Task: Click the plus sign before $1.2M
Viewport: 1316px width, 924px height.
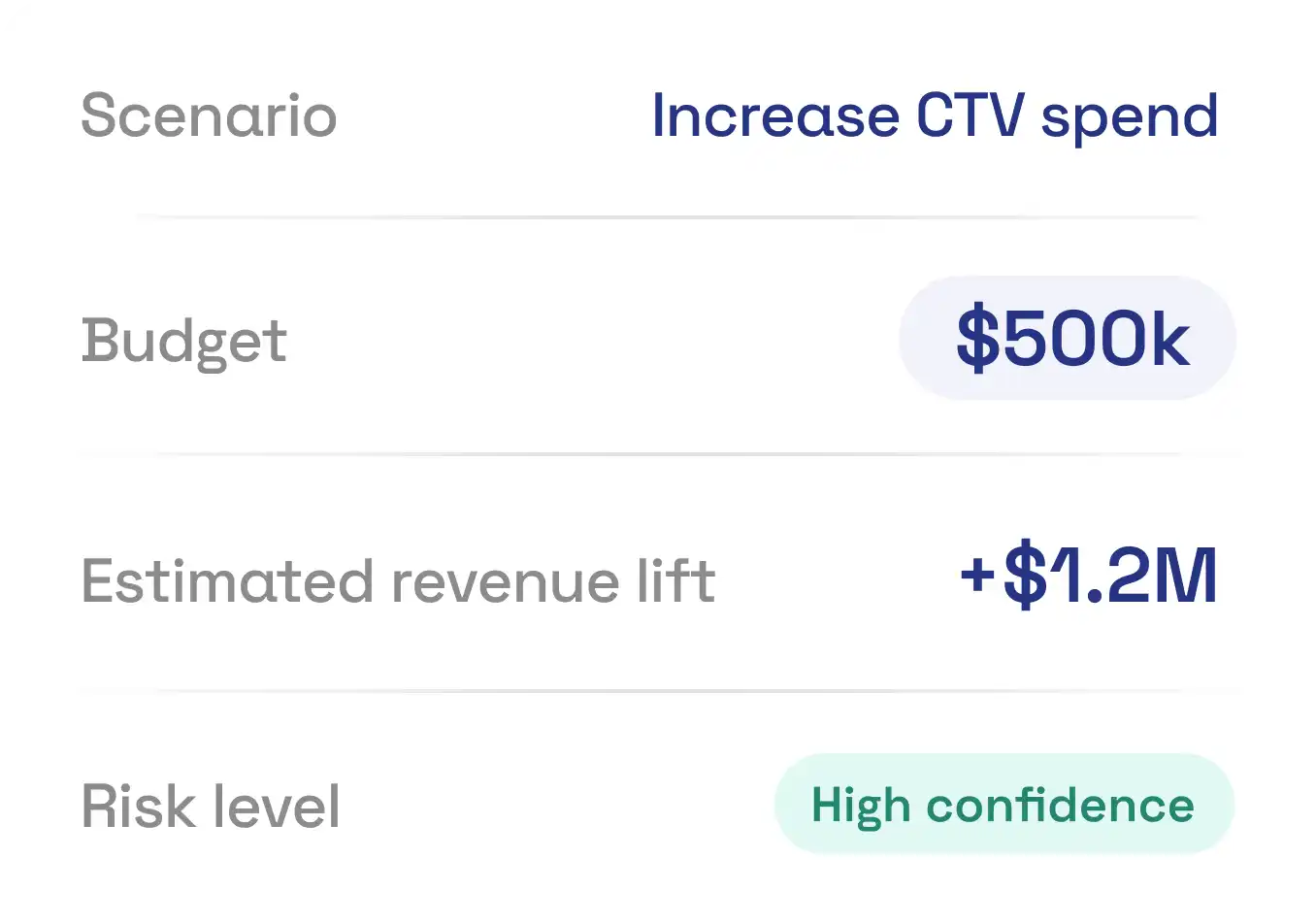Action: [978, 575]
